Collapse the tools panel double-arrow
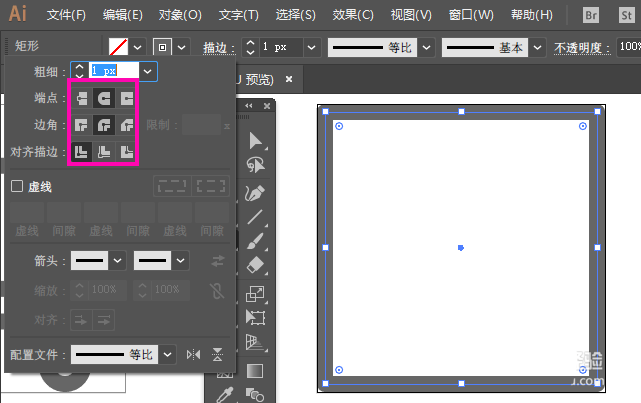This screenshot has height=403, width=641. click(249, 106)
